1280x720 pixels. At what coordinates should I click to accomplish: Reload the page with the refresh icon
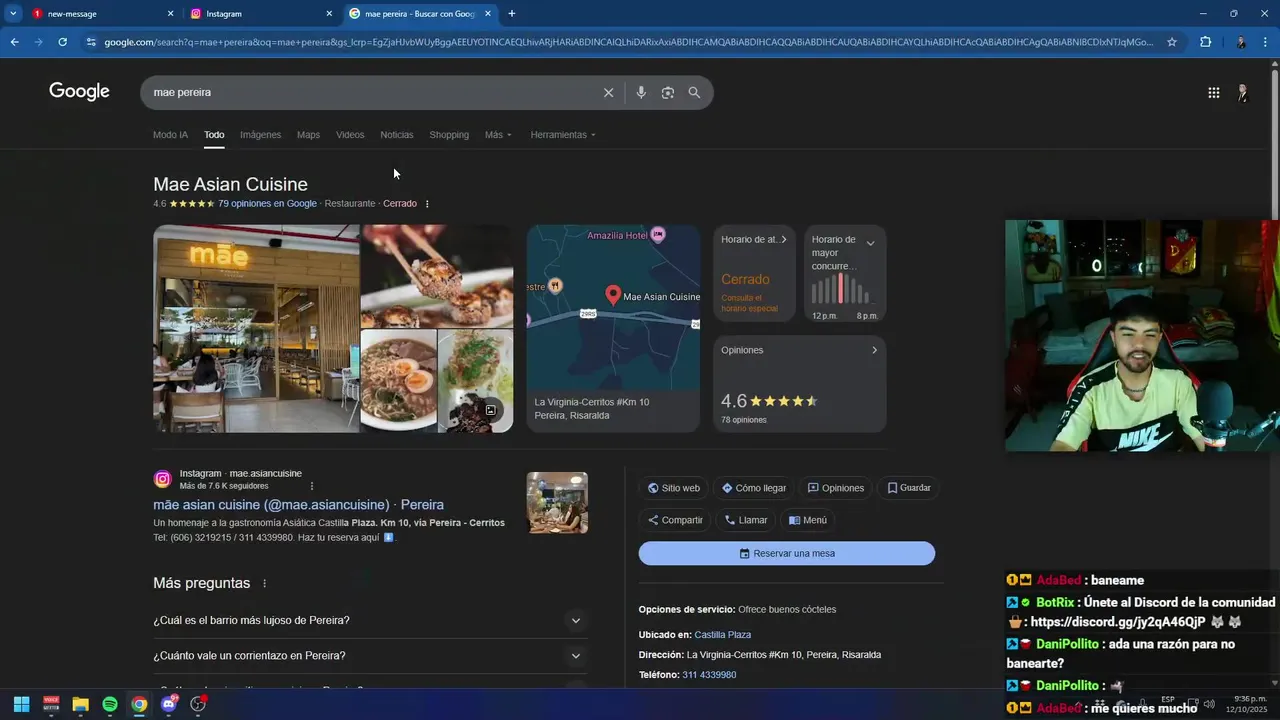pos(62,42)
